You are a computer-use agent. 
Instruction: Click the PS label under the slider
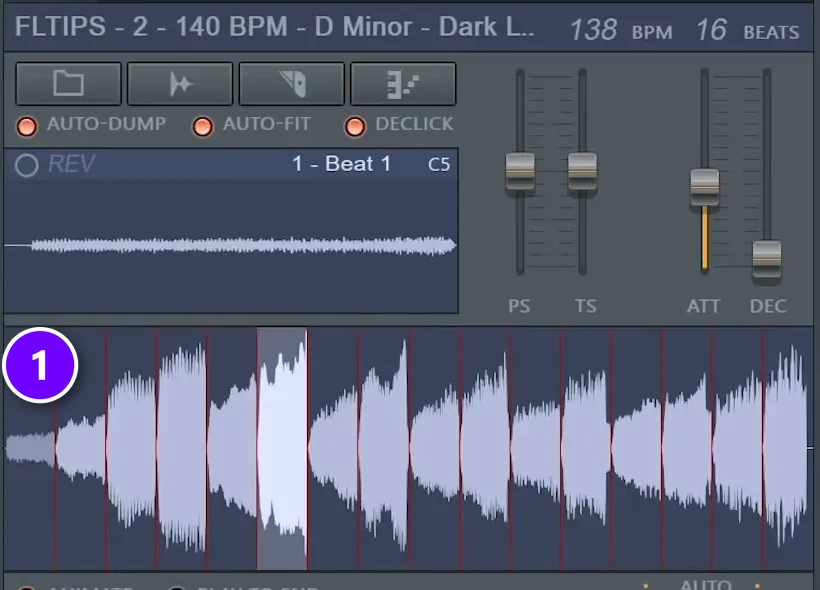tap(519, 306)
